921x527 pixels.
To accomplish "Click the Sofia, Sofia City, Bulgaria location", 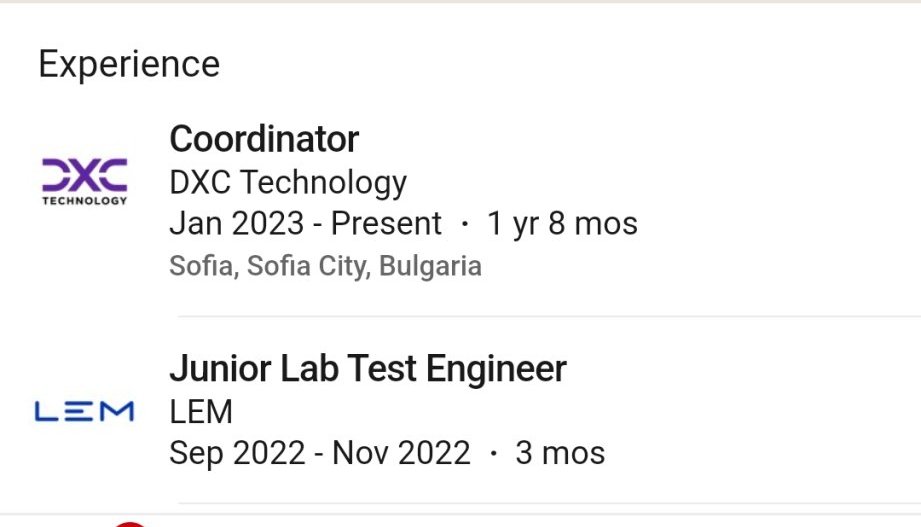I will coord(325,267).
